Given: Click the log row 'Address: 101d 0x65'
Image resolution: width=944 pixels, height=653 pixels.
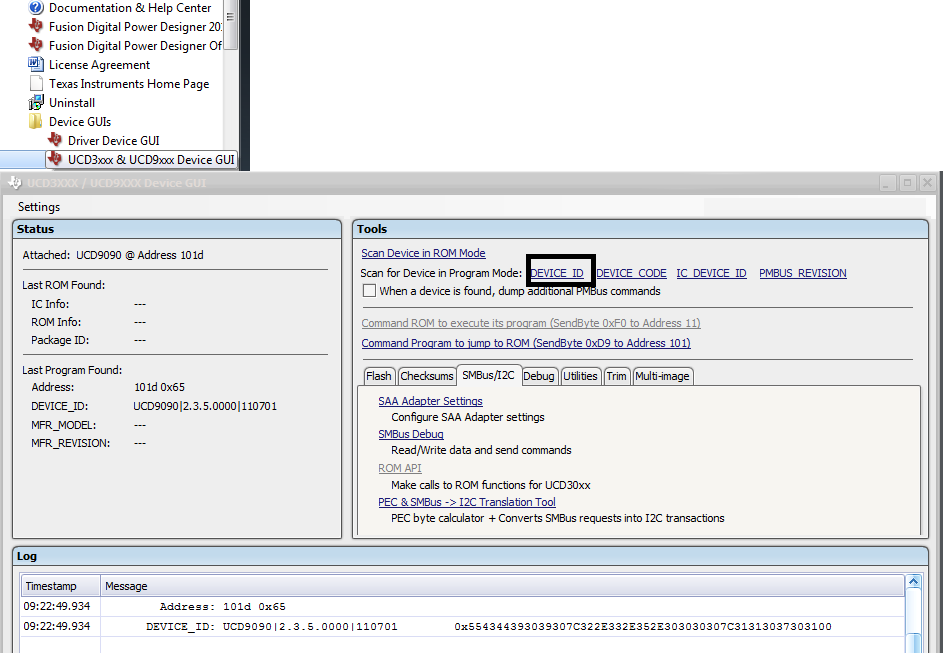Looking at the screenshot, I should point(463,607).
